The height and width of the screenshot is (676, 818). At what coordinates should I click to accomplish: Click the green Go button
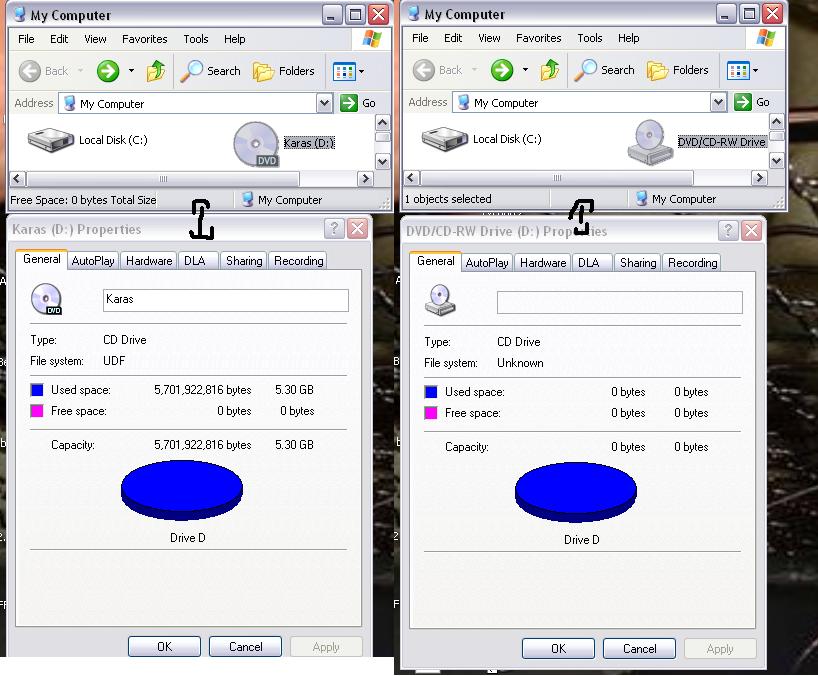(x=348, y=103)
